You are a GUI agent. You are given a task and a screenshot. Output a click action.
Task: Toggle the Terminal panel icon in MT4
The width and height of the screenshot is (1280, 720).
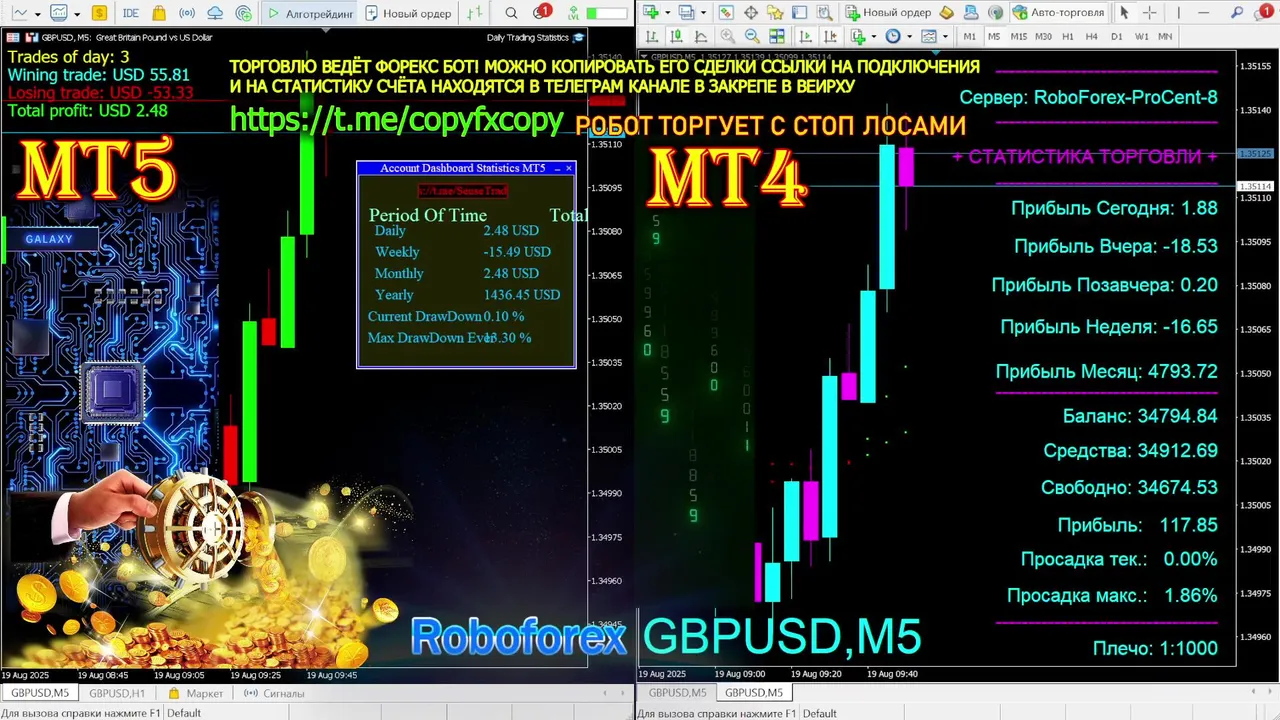click(799, 12)
